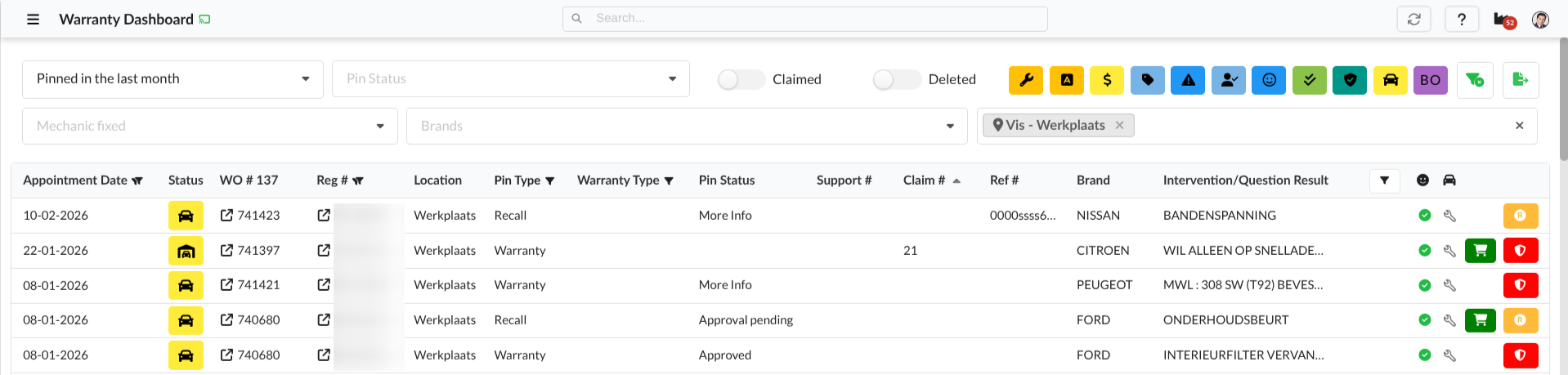Enable the Deleted toggle
The height and width of the screenshot is (375, 1568).
[896, 79]
